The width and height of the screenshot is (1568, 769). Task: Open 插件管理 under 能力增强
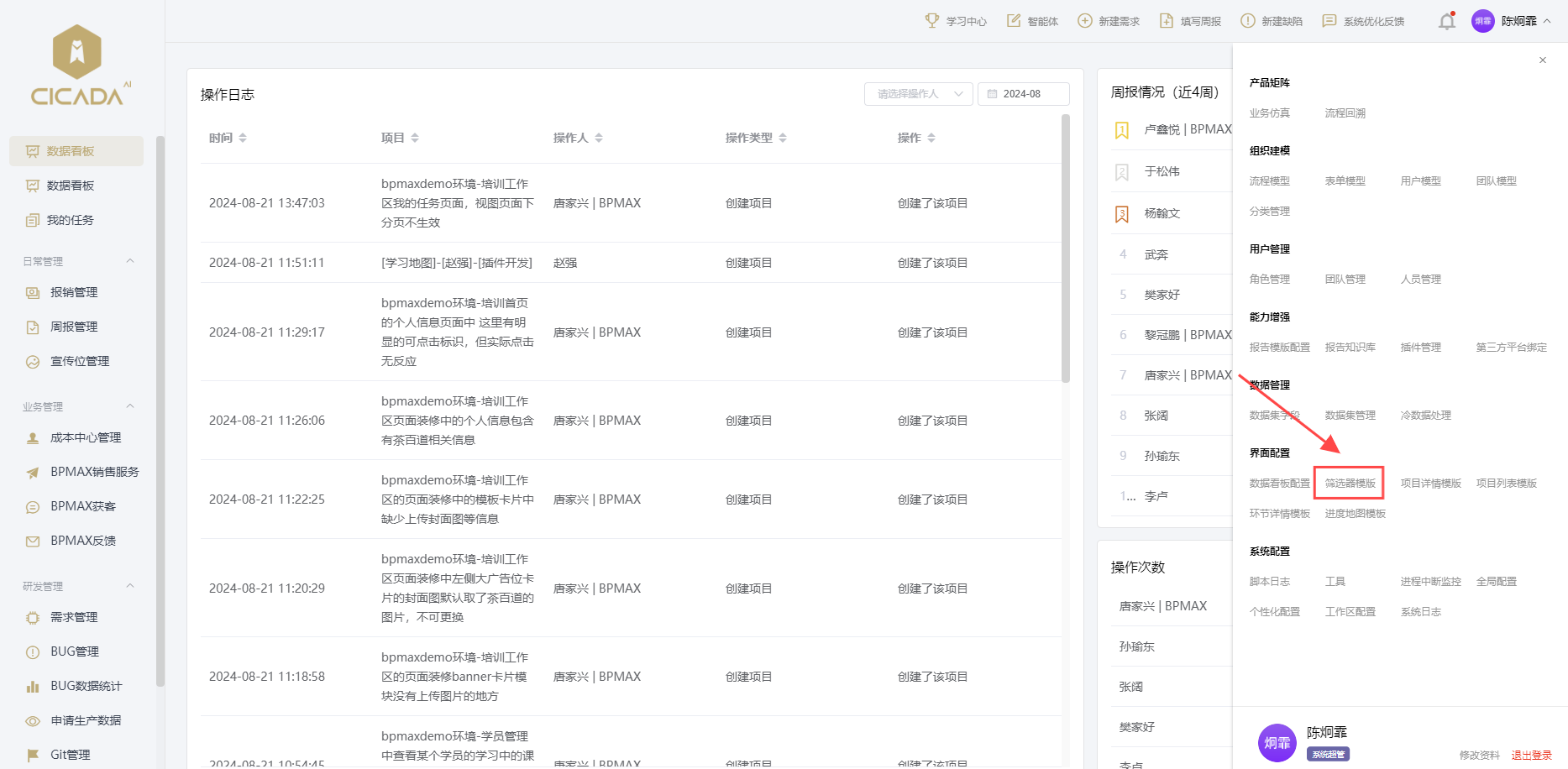tap(1420, 348)
